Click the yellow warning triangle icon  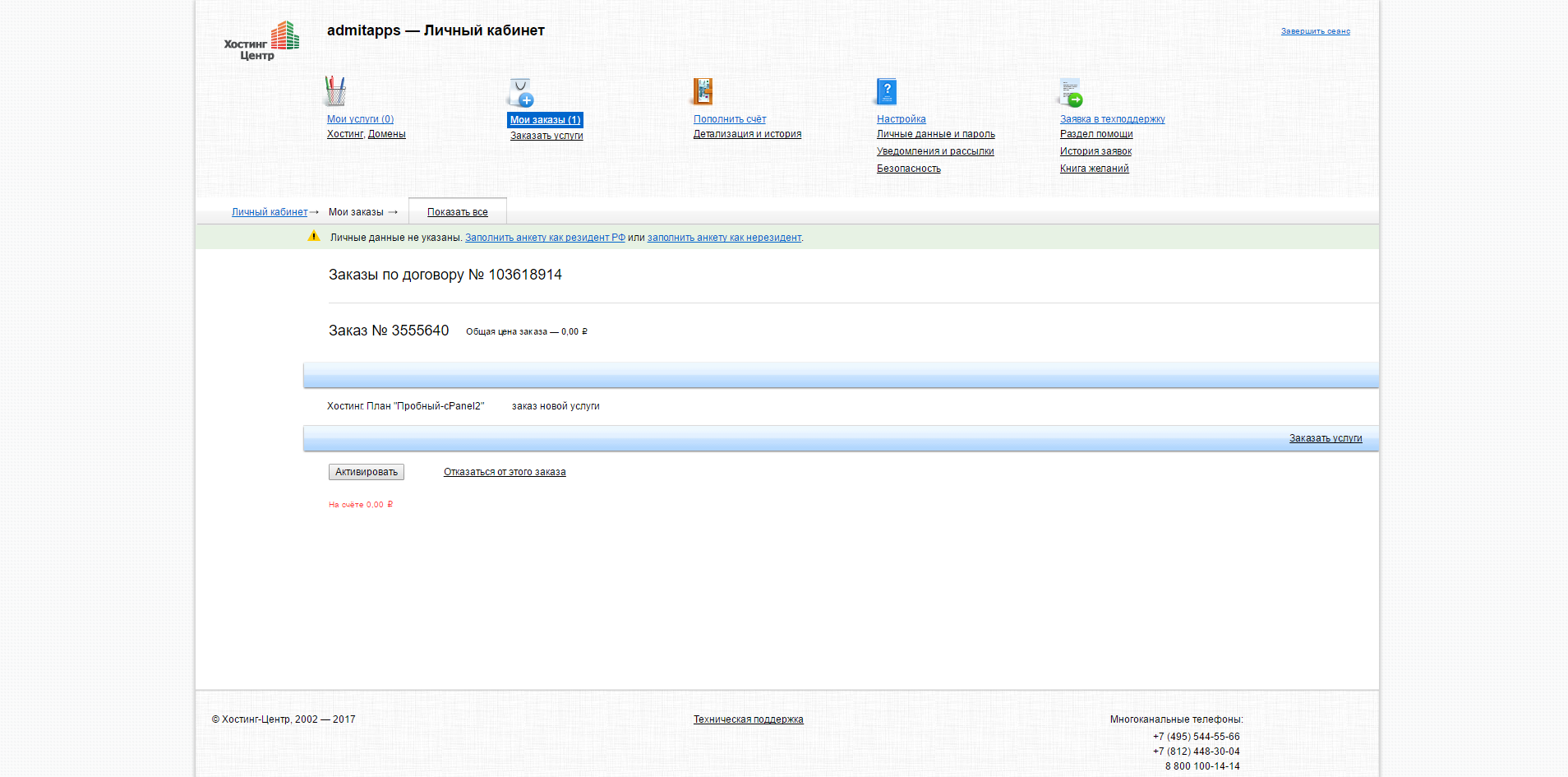313,237
